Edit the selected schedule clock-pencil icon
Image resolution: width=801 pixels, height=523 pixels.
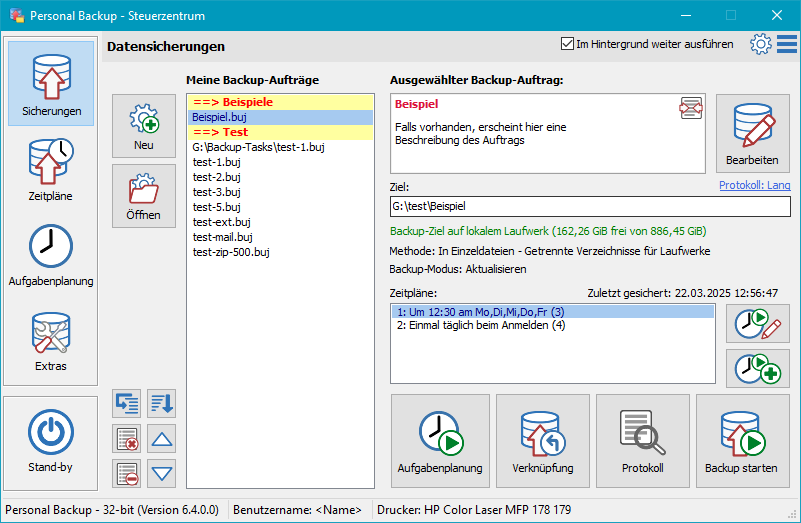click(758, 323)
